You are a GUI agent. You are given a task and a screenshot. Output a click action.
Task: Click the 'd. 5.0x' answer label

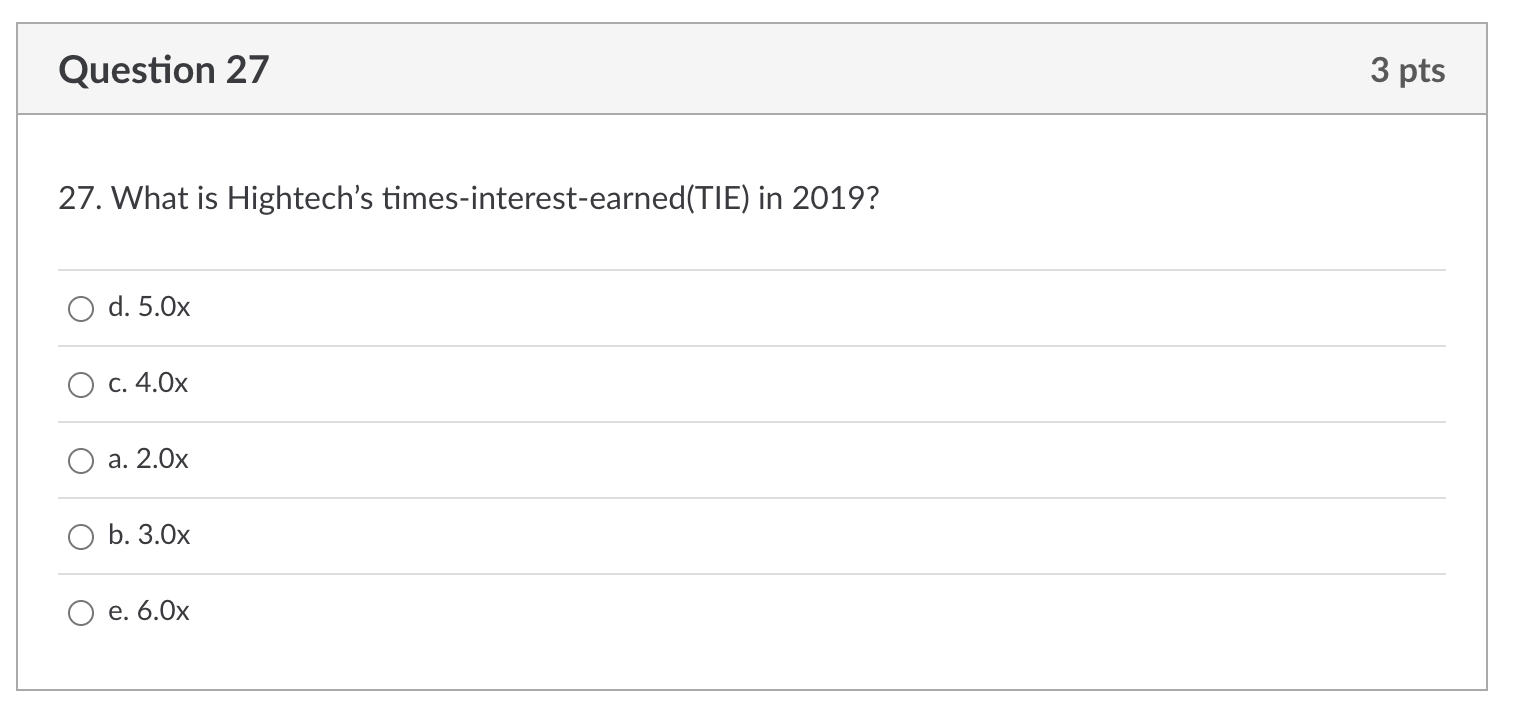[148, 307]
